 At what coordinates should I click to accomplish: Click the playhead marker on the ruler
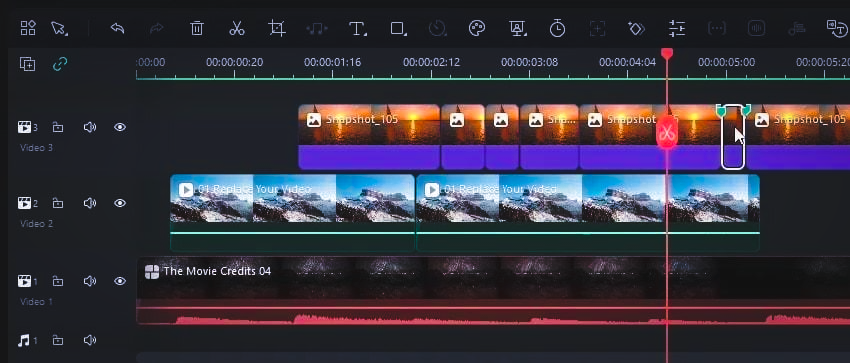click(x=667, y=54)
